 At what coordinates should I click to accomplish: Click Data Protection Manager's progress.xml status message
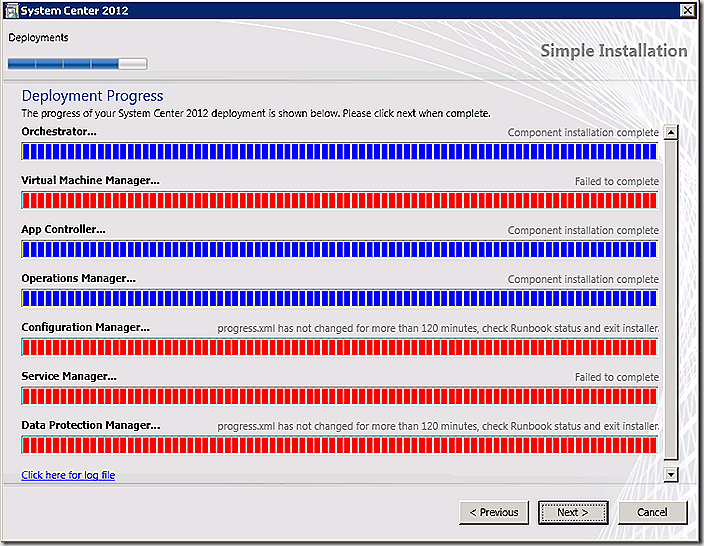click(x=438, y=426)
